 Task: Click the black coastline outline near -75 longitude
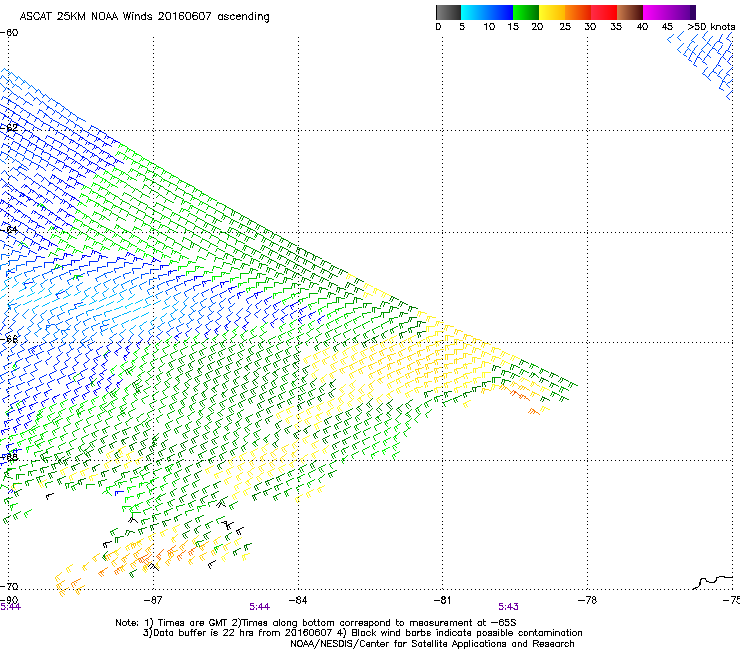[x=713, y=582]
